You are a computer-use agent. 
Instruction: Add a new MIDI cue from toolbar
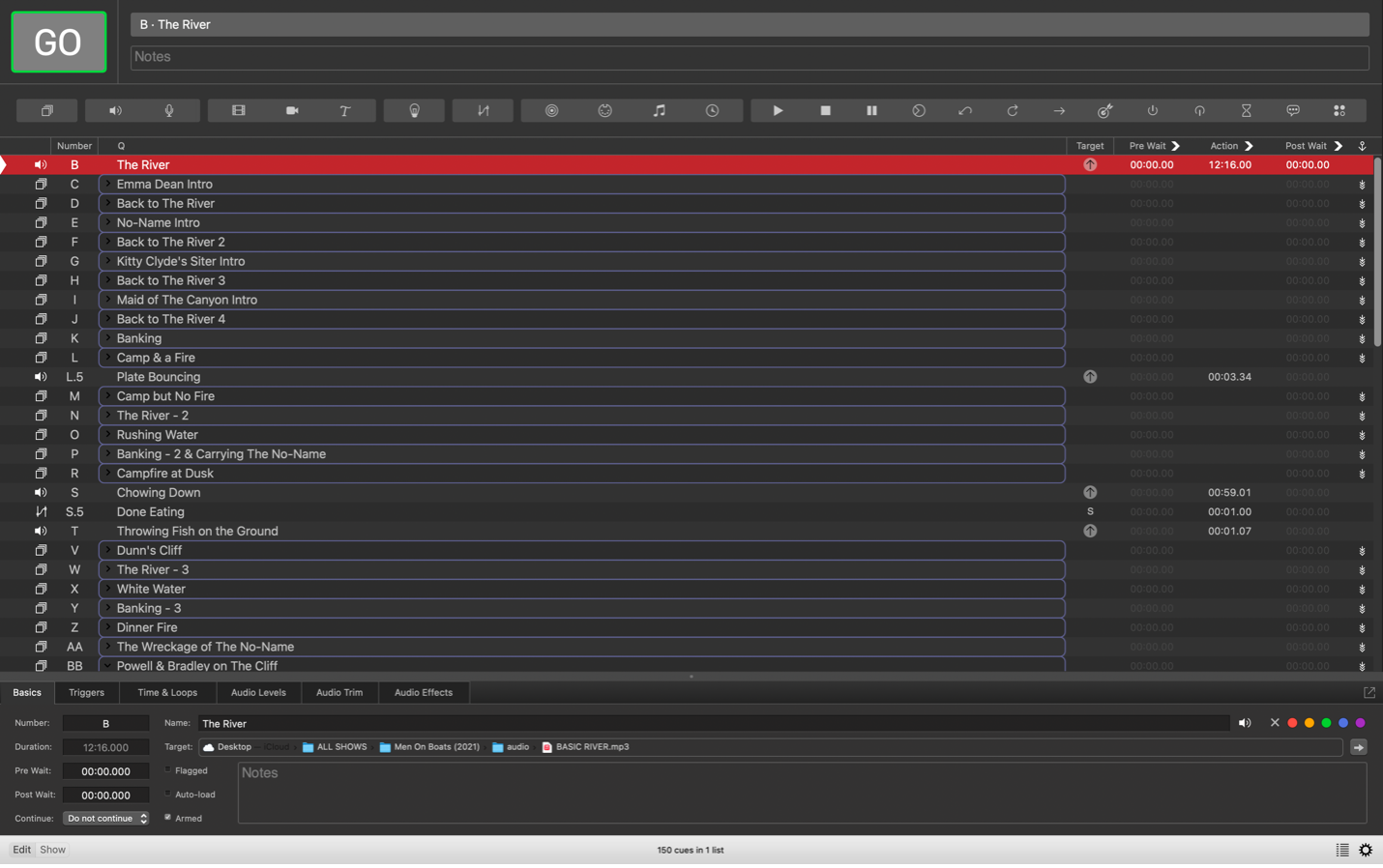pos(605,111)
